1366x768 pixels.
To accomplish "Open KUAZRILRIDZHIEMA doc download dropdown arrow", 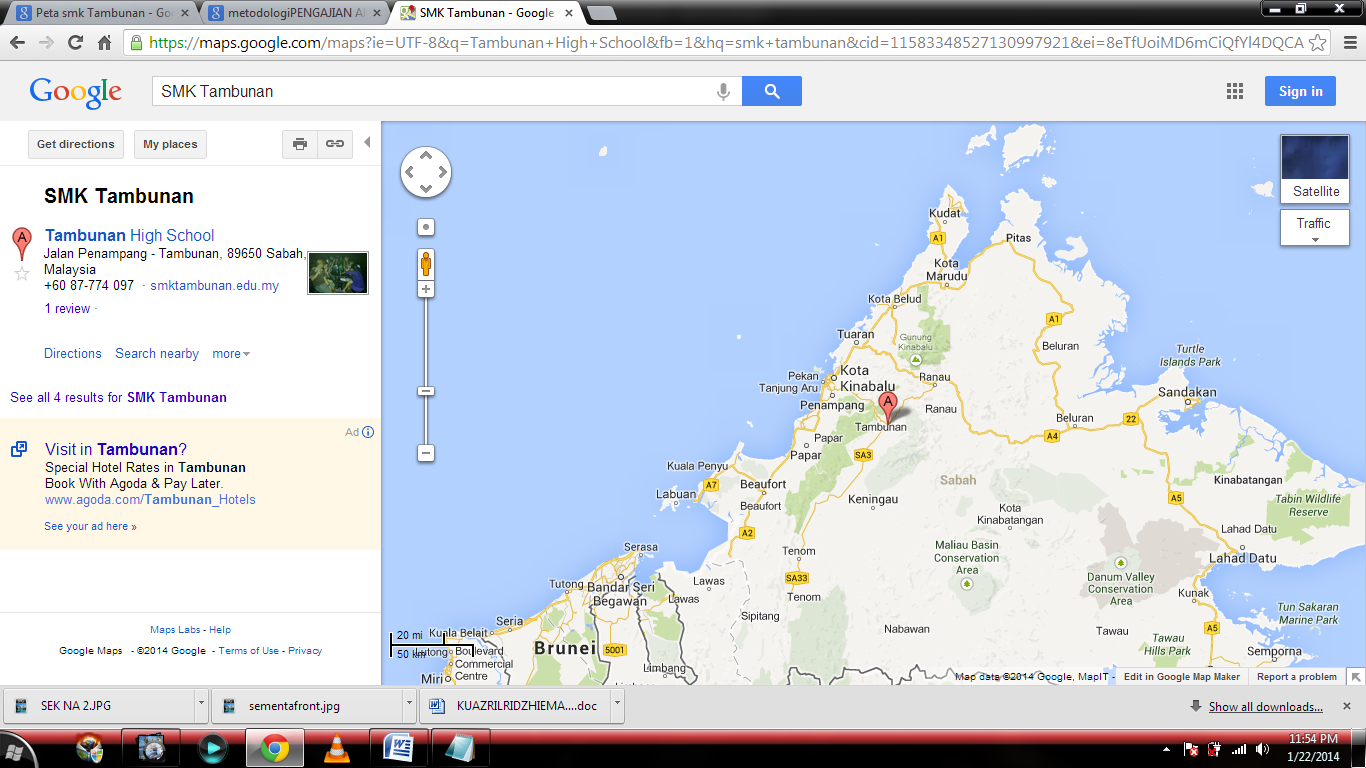I will [x=616, y=705].
